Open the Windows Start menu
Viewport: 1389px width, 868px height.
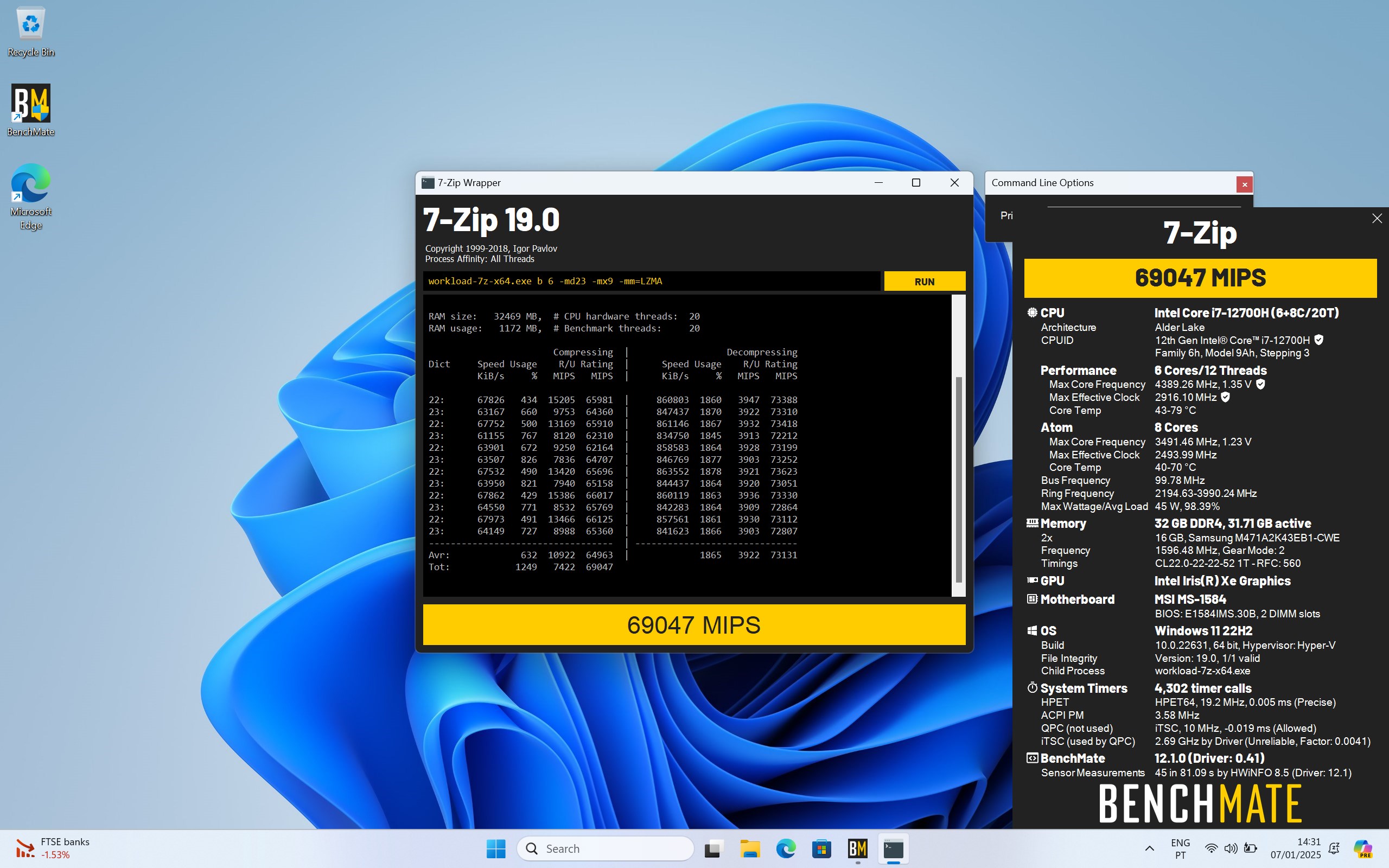(496, 848)
